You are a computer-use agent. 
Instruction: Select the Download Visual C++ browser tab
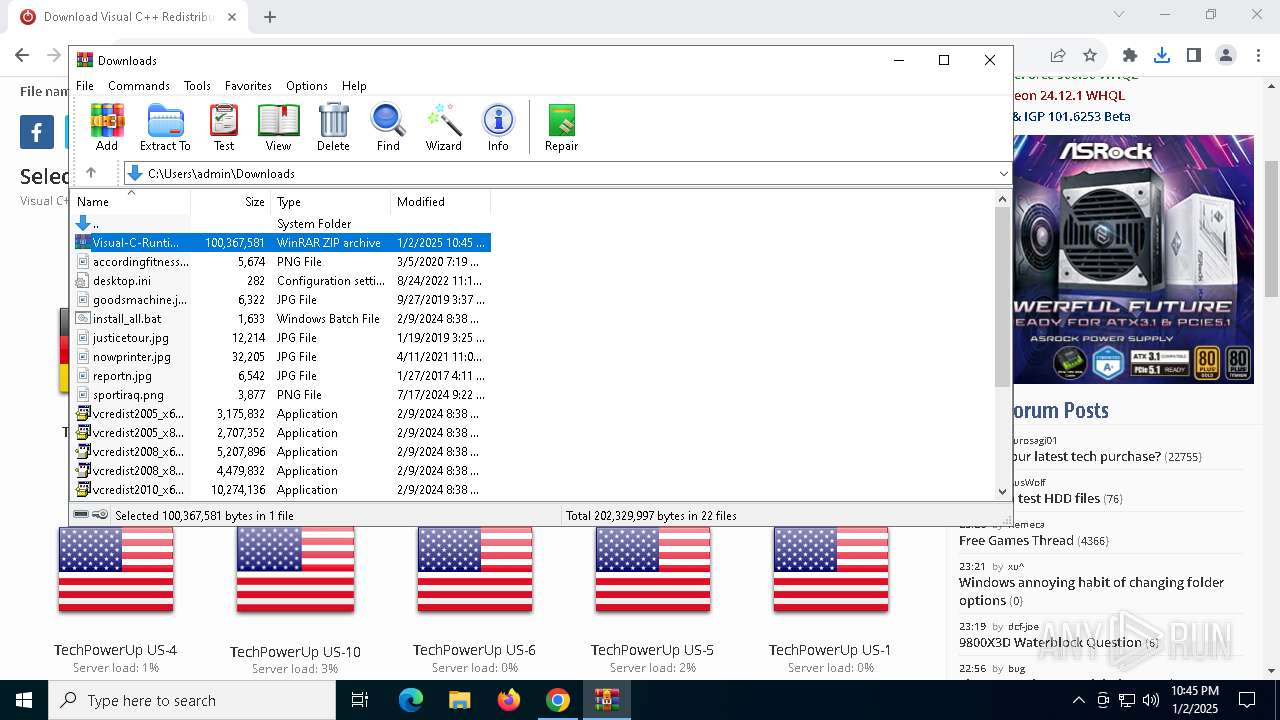(128, 17)
